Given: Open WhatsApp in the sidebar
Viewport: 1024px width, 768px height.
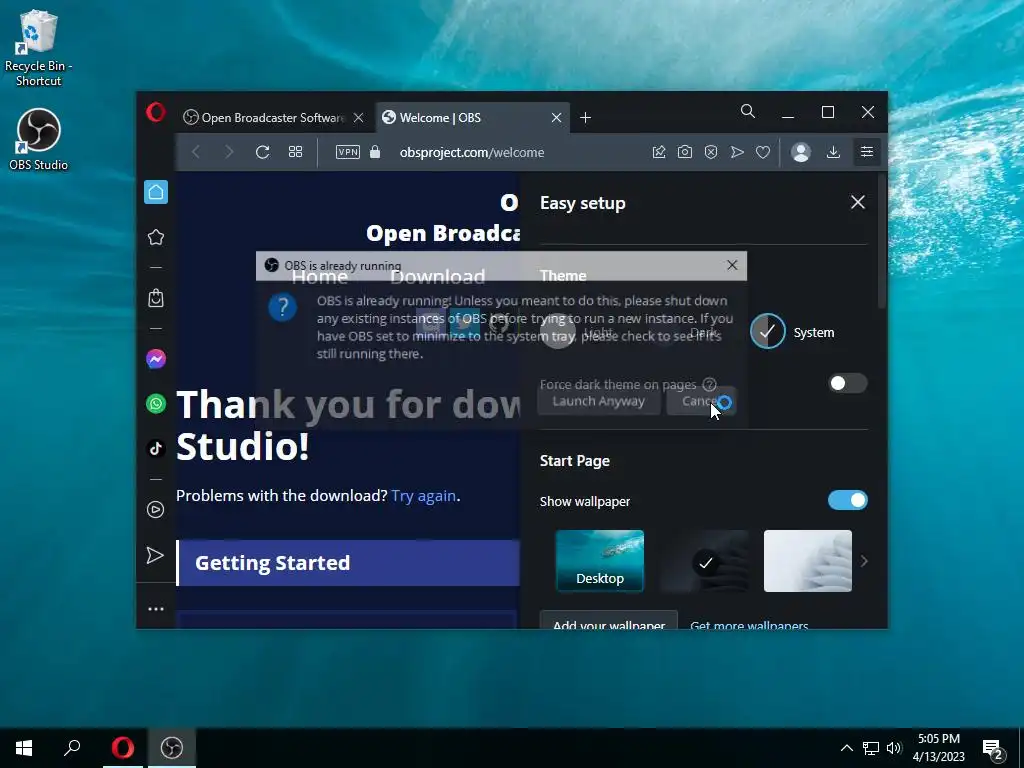Looking at the screenshot, I should 156,404.
